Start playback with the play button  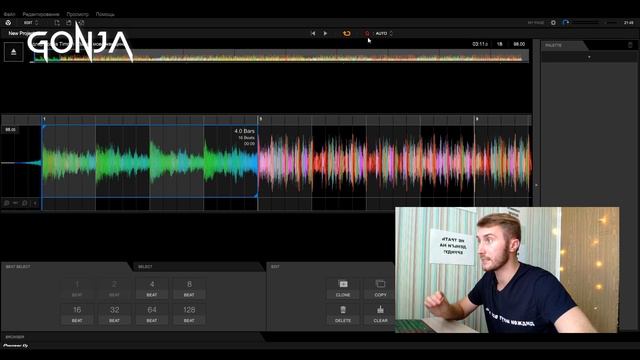(x=325, y=33)
